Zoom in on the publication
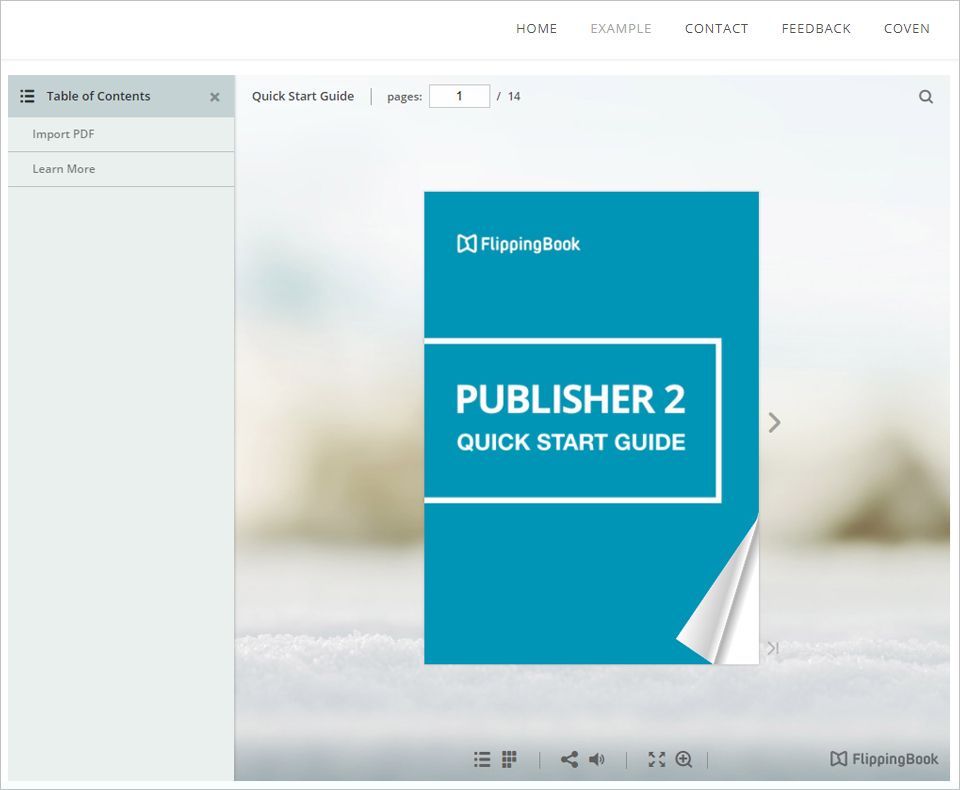 tap(684, 759)
